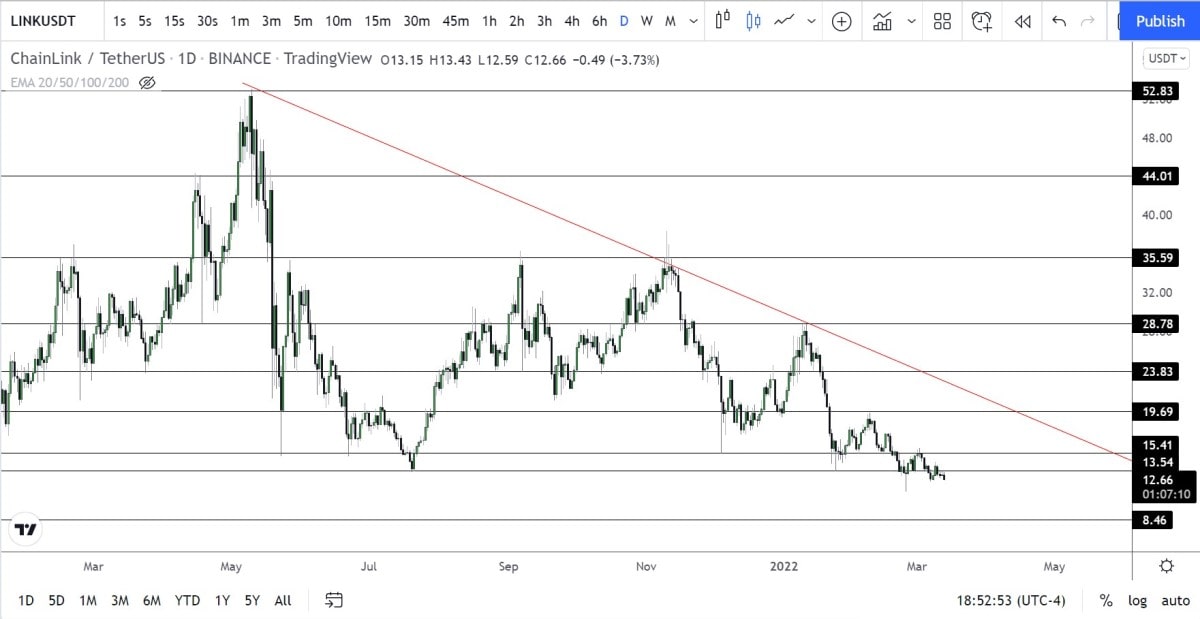Screen dimensions: 1200x619
Task: Expand the chart style dropdown arrow
Action: 810,21
